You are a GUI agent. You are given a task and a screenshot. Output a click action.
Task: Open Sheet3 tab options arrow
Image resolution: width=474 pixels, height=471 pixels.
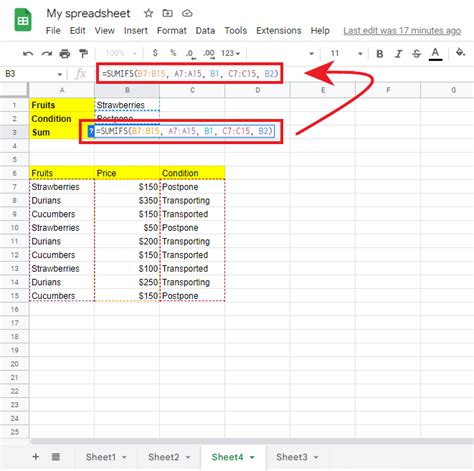316,457
